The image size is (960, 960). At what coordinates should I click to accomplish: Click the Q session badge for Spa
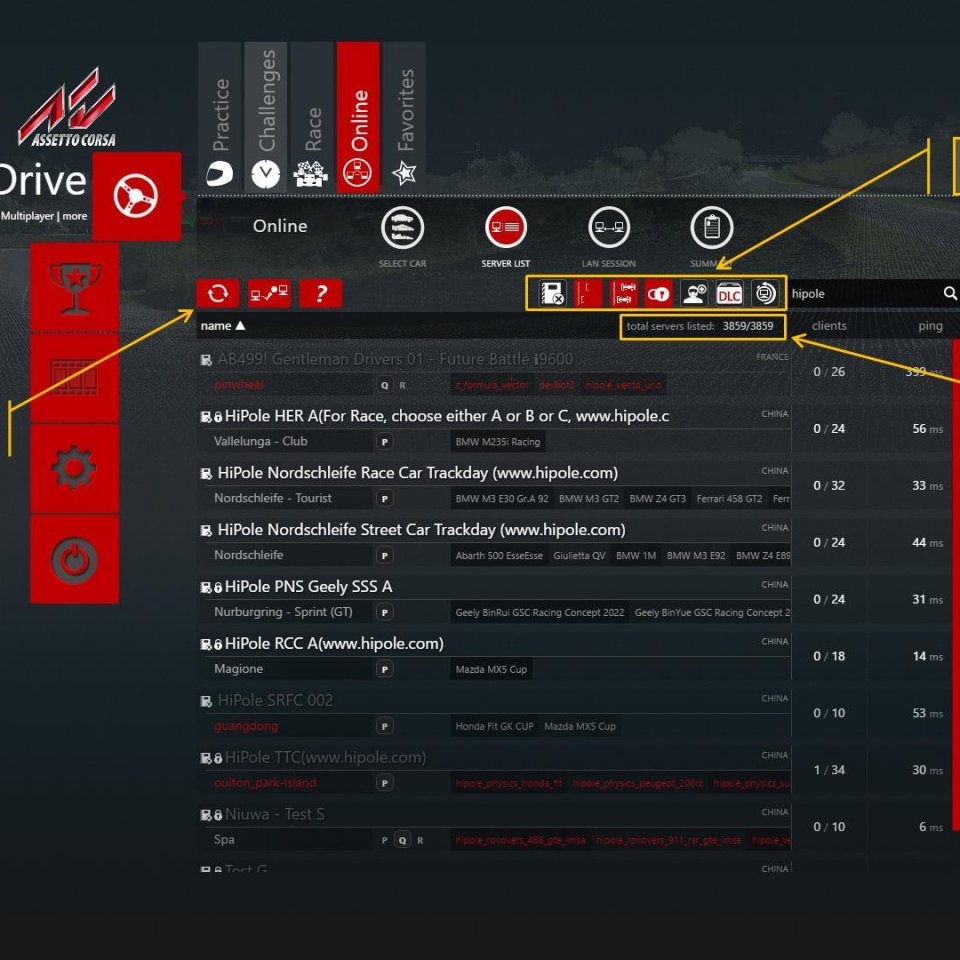pos(402,840)
